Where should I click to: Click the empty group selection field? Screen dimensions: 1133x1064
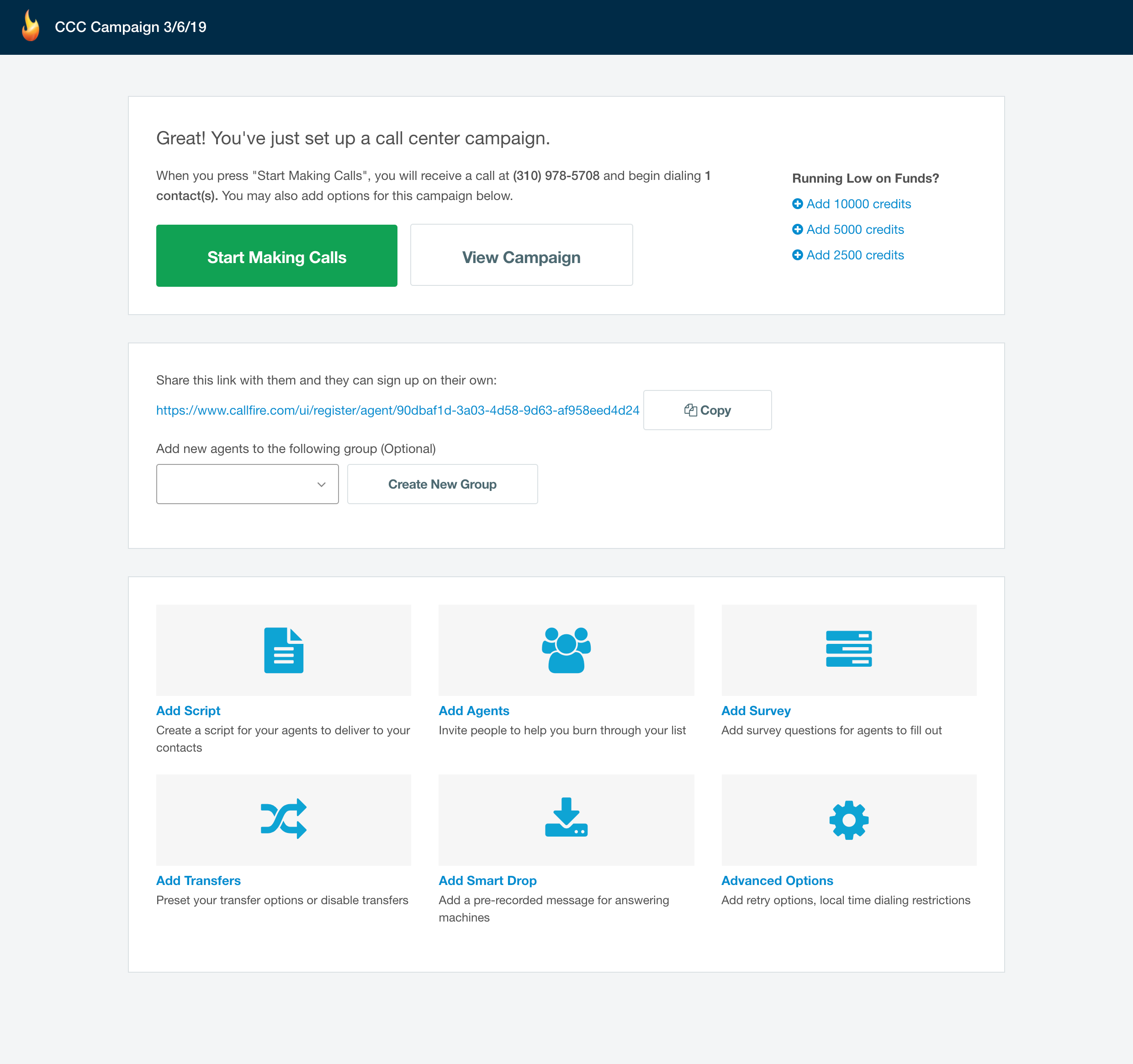(x=239, y=484)
